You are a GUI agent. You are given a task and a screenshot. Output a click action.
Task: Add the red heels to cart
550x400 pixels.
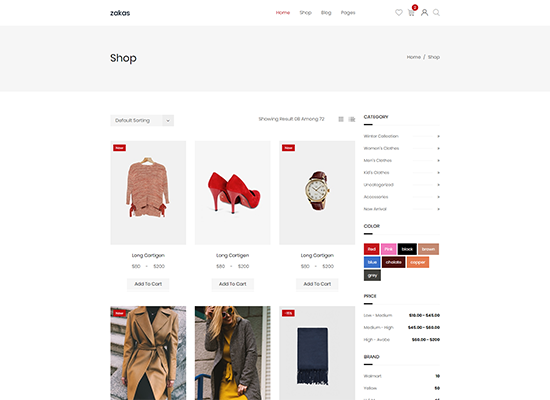233,284
